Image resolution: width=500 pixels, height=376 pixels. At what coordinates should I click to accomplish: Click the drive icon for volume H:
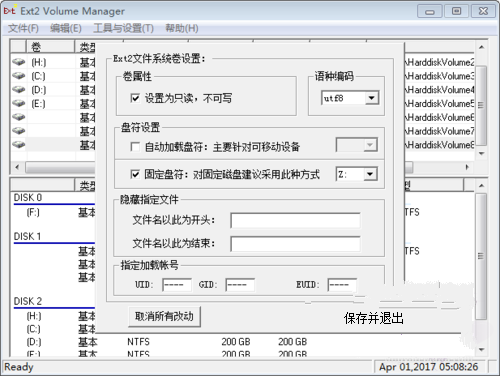click(19, 62)
